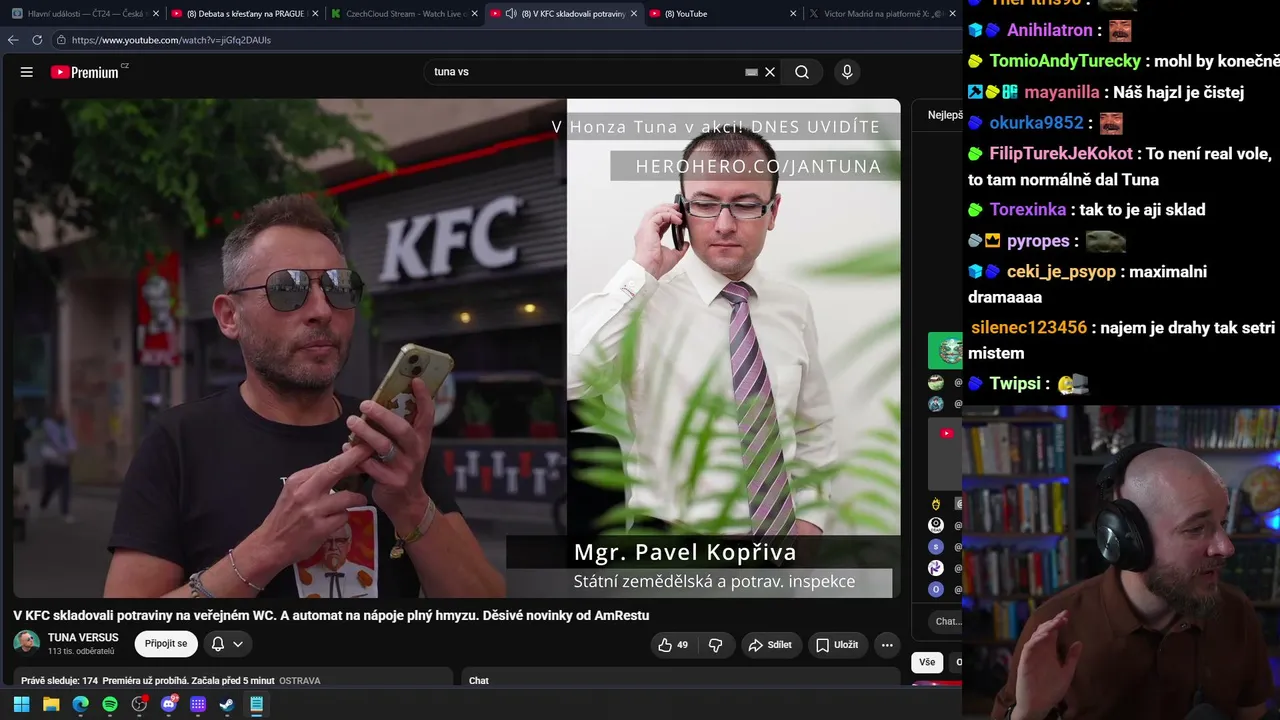
Task: Click the 'Právě sleduje: 174' viewer count
Action: click(59, 681)
